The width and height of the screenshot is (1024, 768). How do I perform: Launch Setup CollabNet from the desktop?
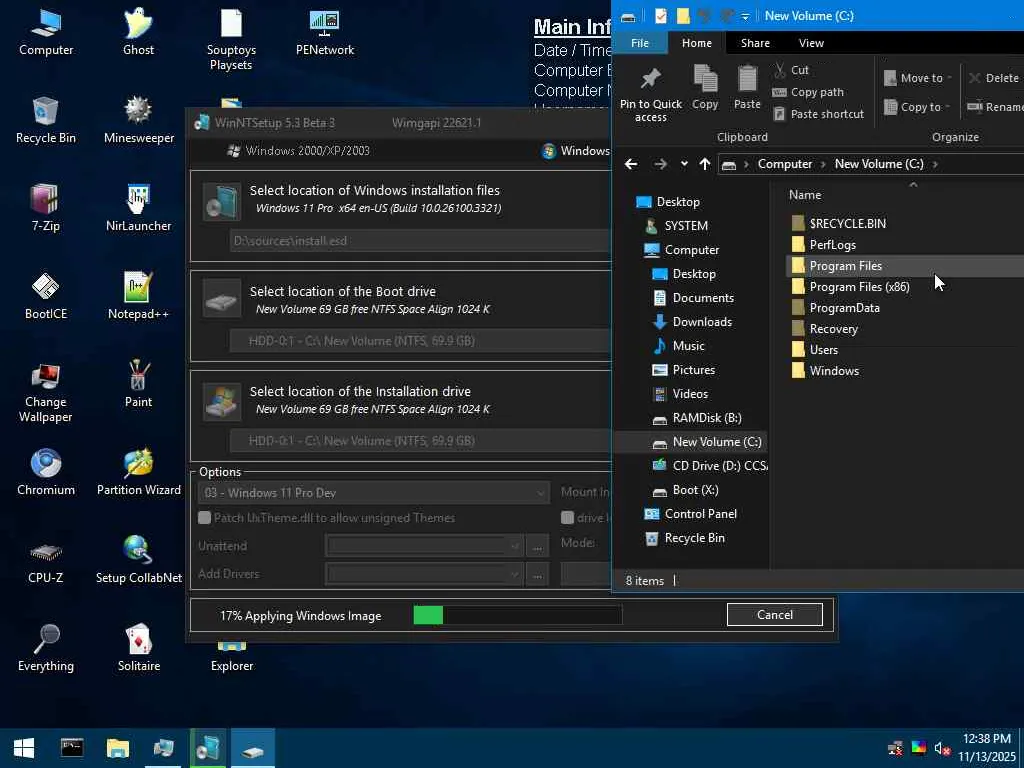click(x=138, y=559)
